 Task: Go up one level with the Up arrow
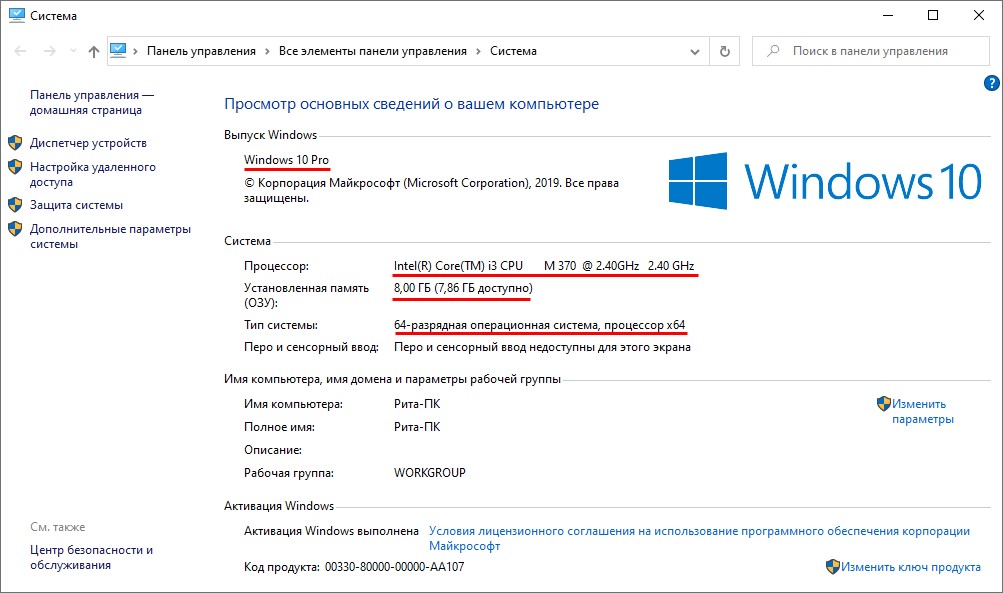click(94, 51)
